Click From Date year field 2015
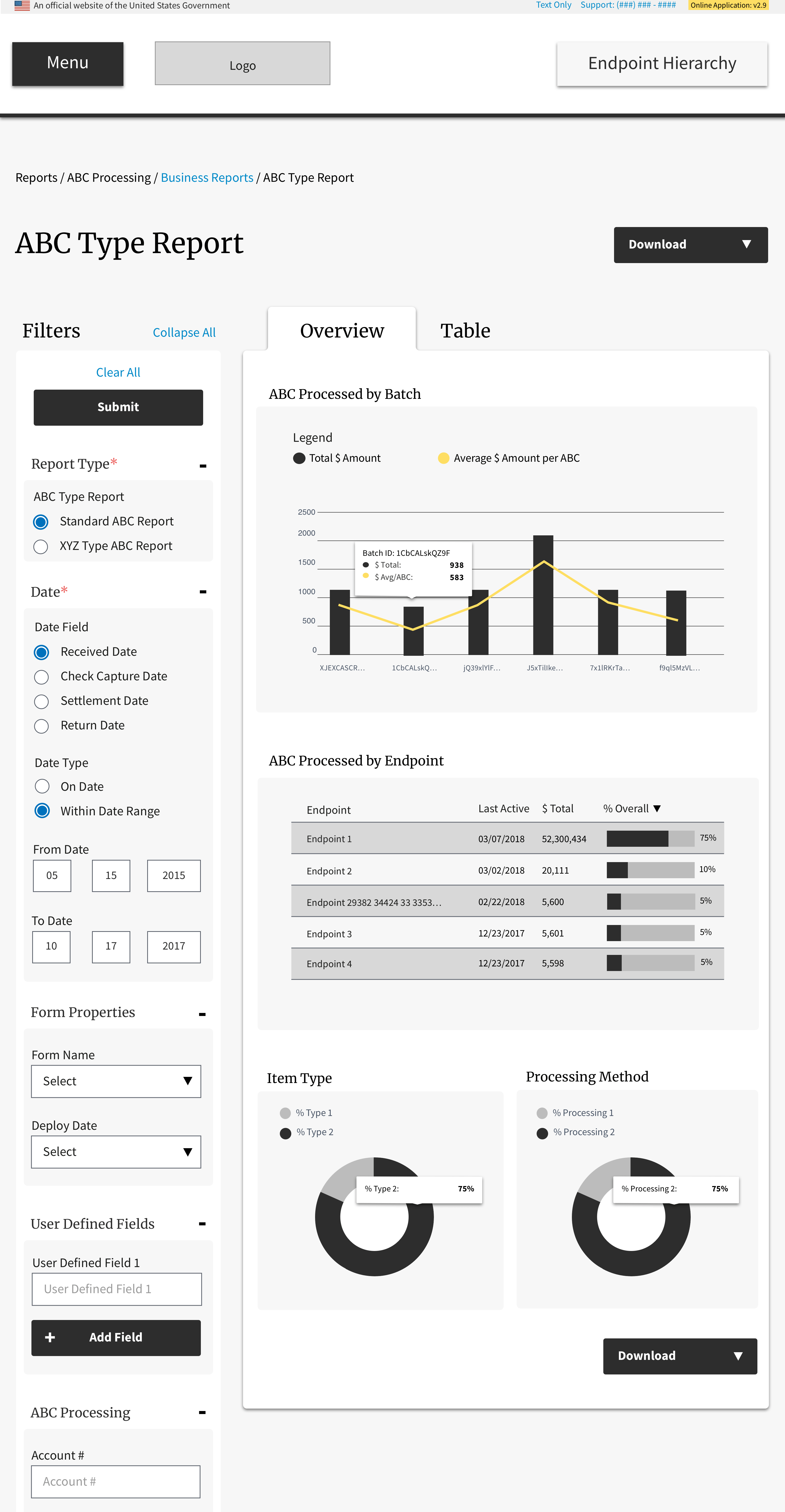This screenshot has height=1512, width=785. tap(174, 876)
